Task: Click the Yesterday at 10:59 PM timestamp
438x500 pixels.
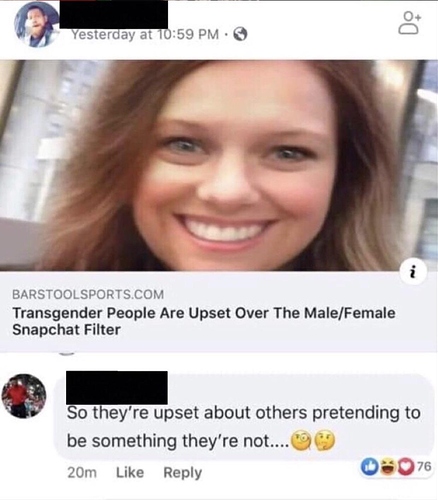Action: [145, 34]
